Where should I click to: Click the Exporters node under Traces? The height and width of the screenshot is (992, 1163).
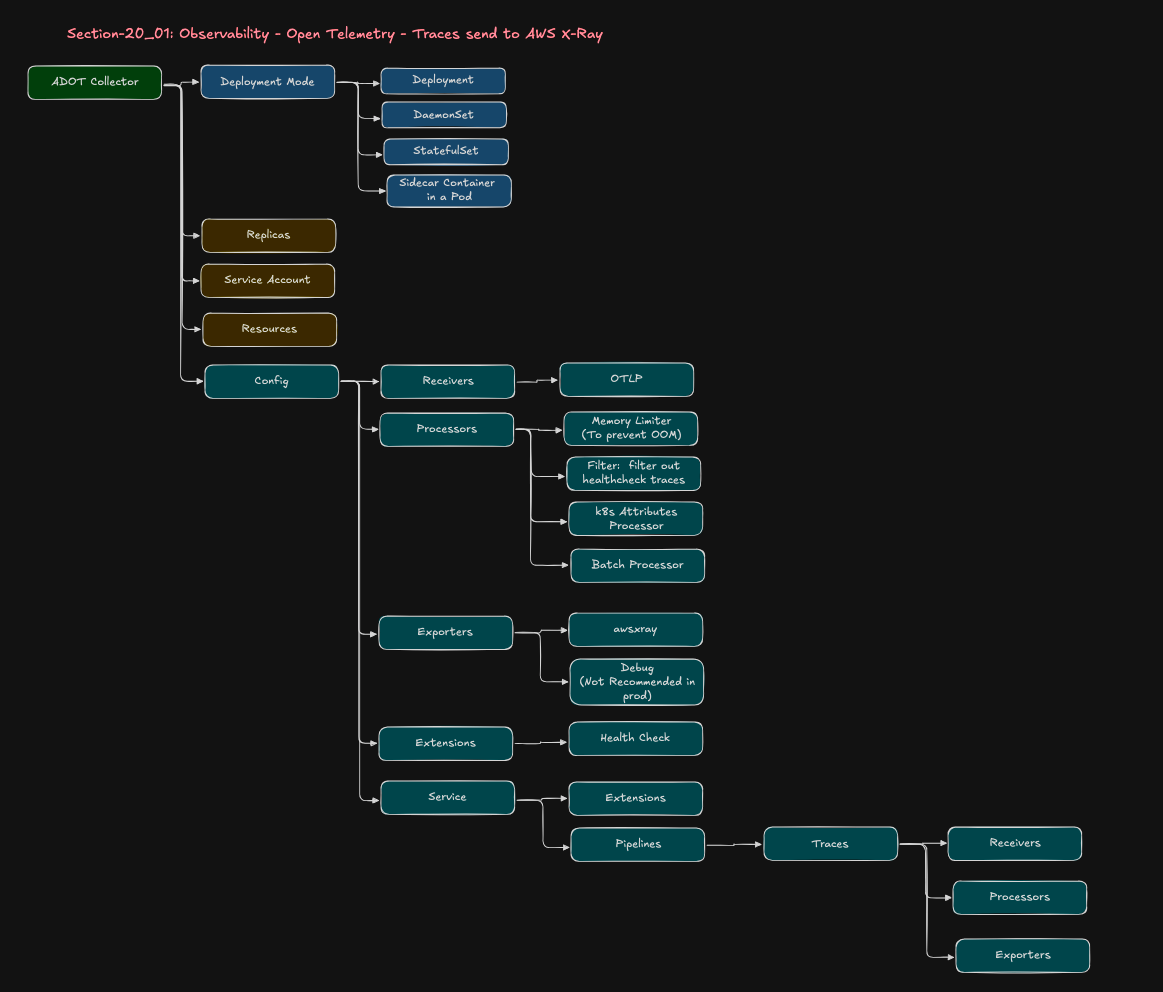(1022, 955)
